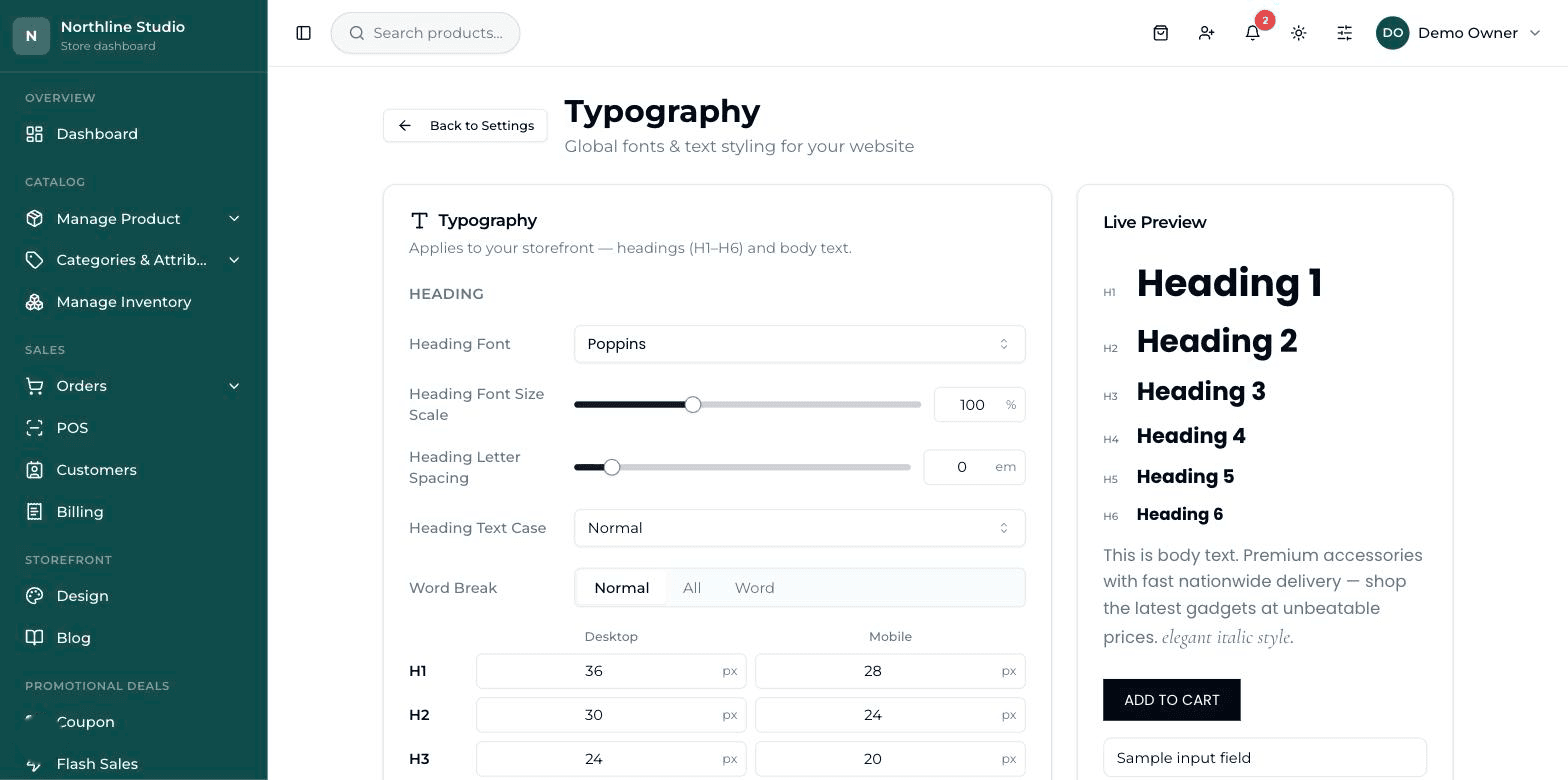Viewport: 1568px width, 780px height.
Task: Open Coupon in the sidebar
Action: [134, 722]
